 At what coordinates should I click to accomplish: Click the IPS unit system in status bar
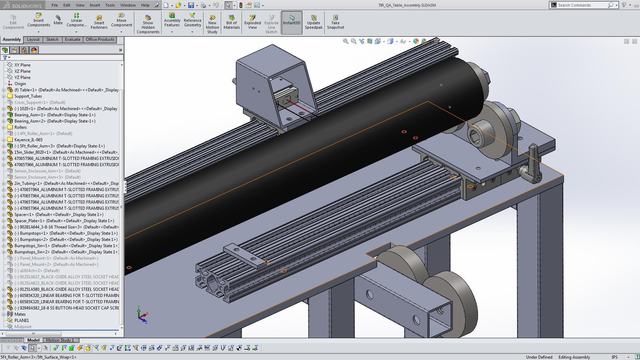pyautogui.click(x=615, y=357)
